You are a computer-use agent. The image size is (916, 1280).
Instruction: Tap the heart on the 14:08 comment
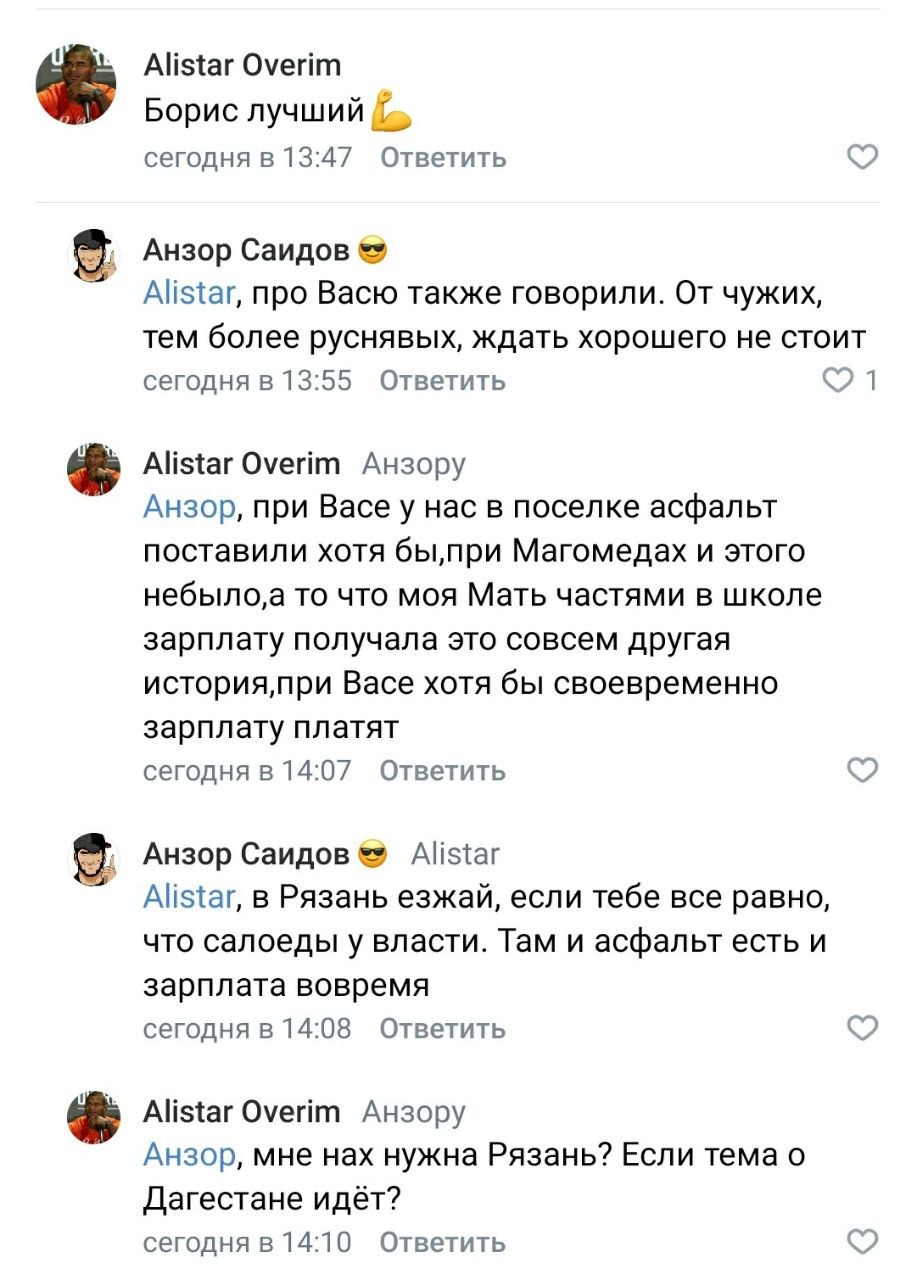[x=862, y=1027]
